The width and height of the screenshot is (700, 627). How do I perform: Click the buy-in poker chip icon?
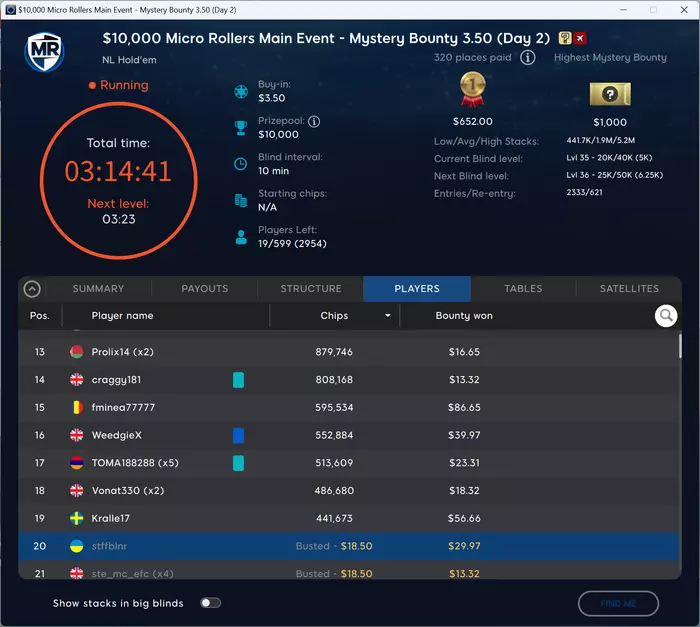(x=241, y=92)
